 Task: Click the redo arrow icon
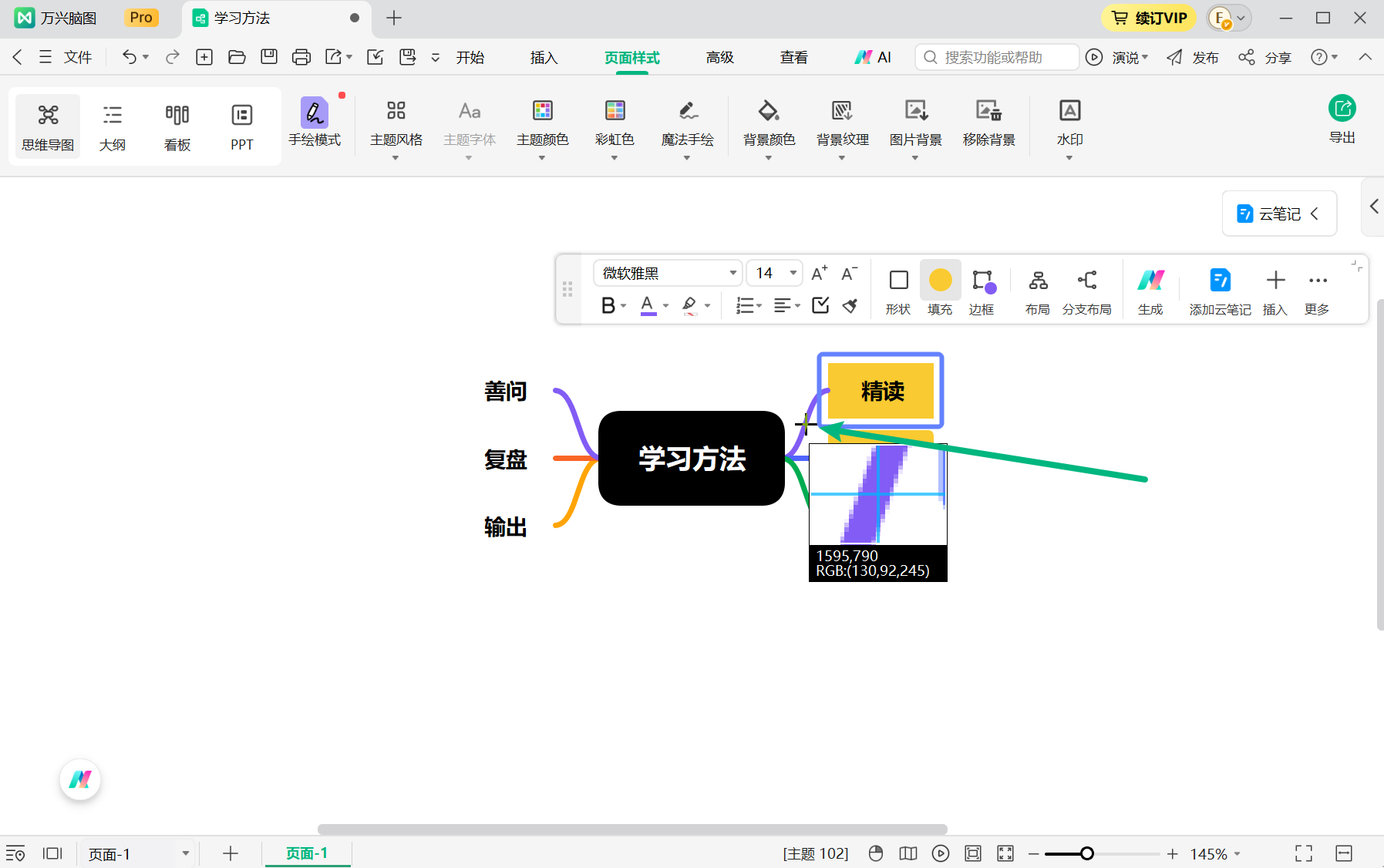172,57
